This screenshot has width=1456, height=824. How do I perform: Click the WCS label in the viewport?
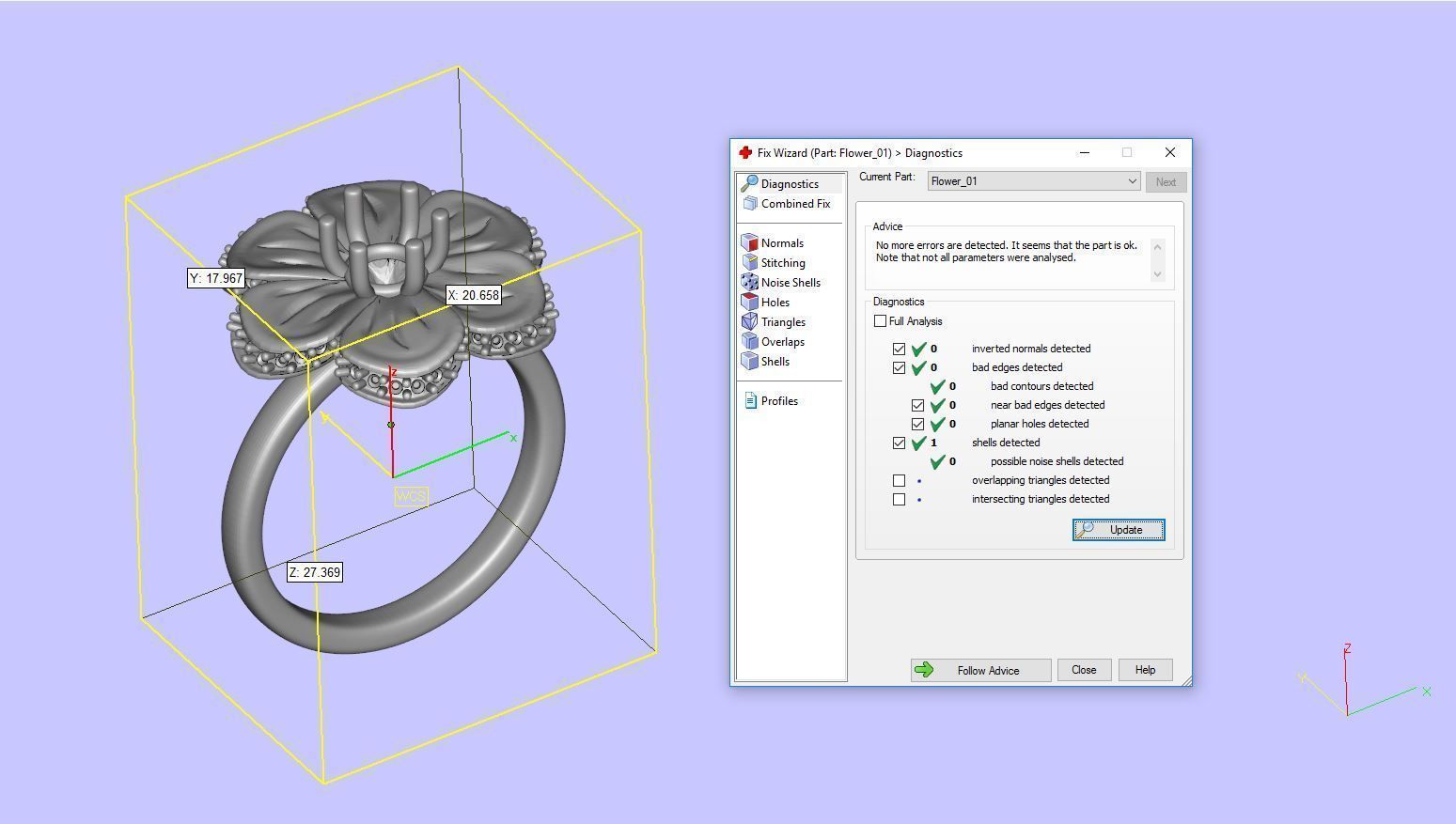pyautogui.click(x=412, y=496)
